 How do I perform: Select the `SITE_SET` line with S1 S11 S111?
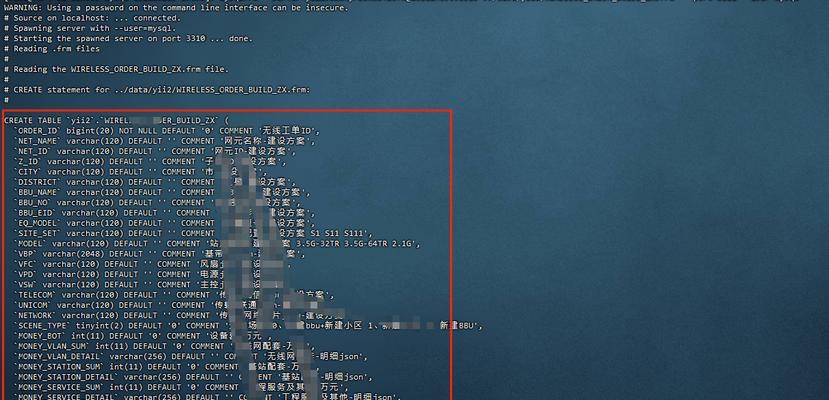(193, 233)
